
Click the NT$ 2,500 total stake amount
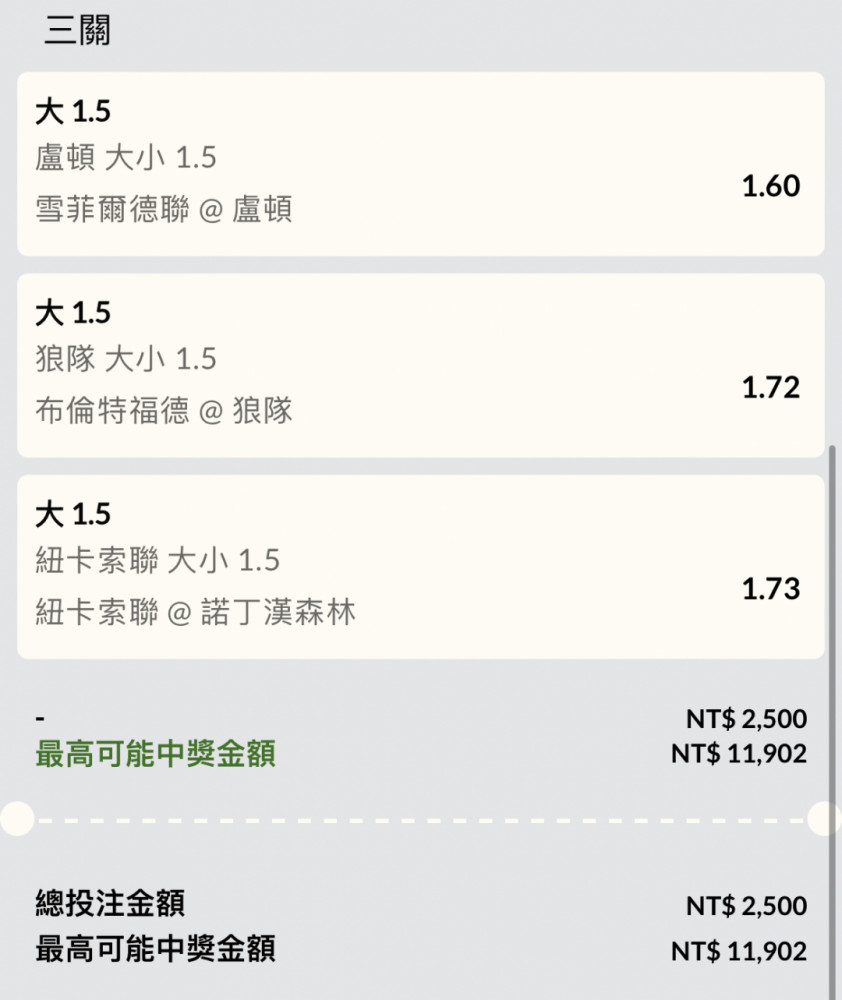click(746, 906)
